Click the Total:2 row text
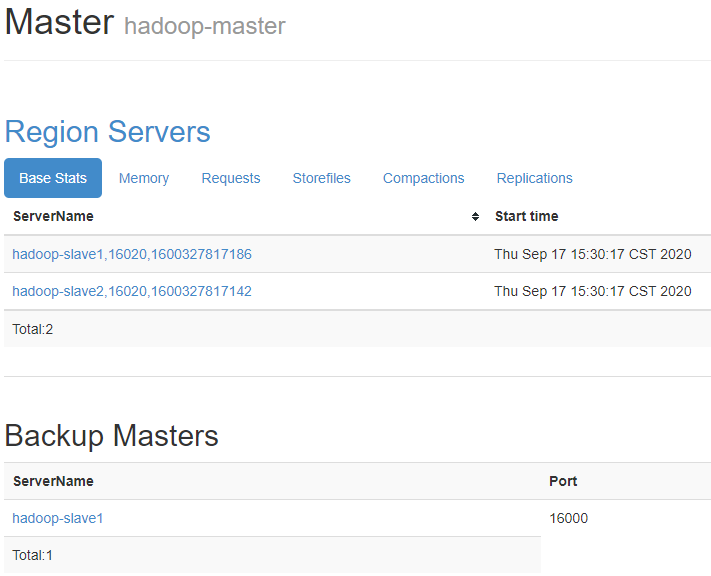The height and width of the screenshot is (576, 711). (x=33, y=329)
